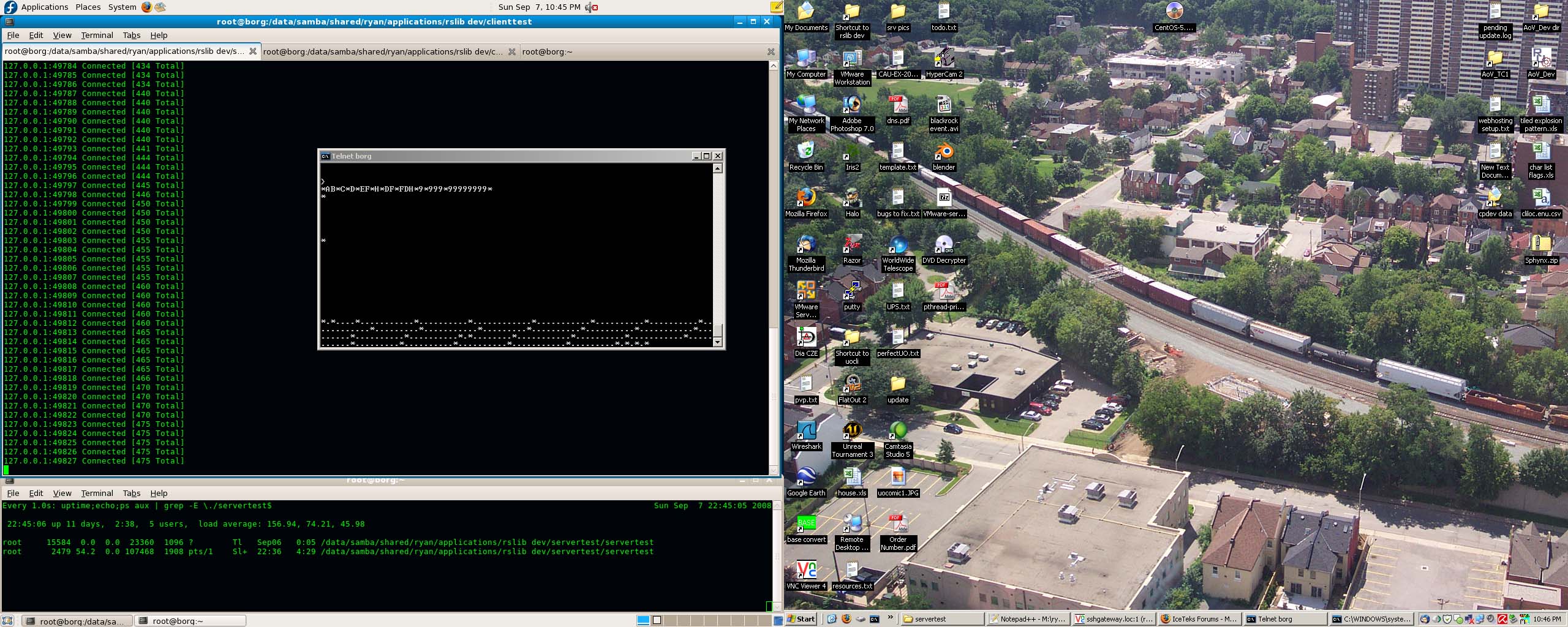The height and width of the screenshot is (627, 1568).
Task: Select servertest folder in Windows taskbar
Action: click(x=942, y=619)
